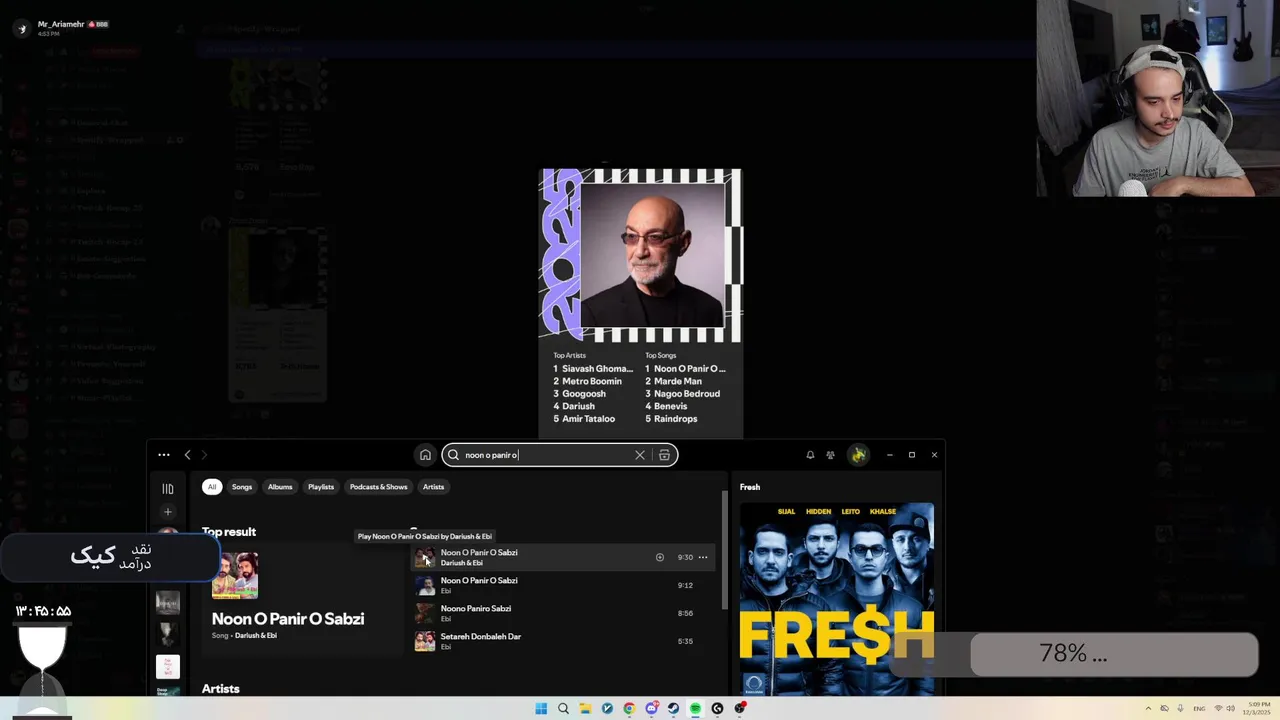Screen dimensions: 1280x720
Task: Expand Your Library sidebar icon
Action: (168, 489)
